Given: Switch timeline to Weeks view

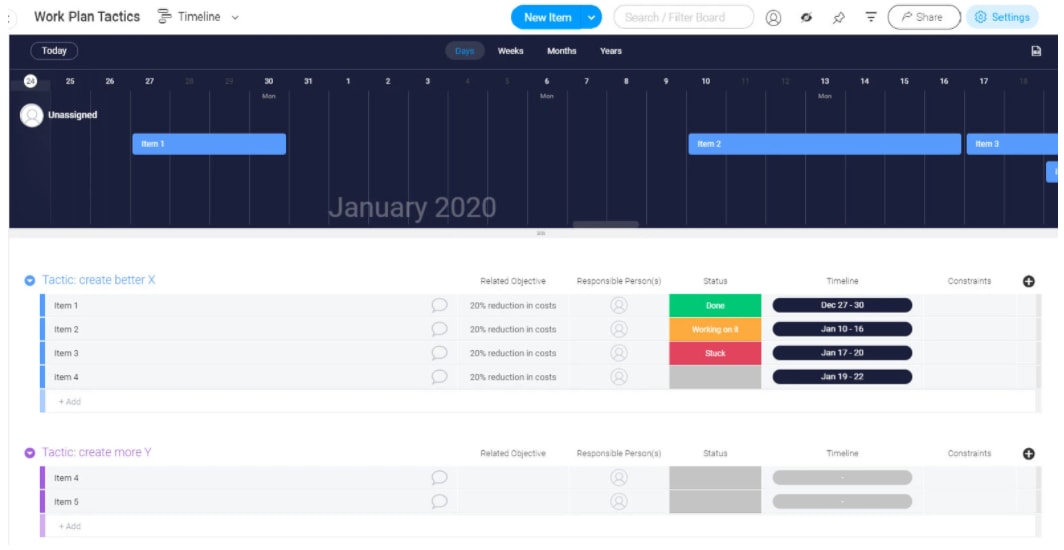Looking at the screenshot, I should coord(510,51).
